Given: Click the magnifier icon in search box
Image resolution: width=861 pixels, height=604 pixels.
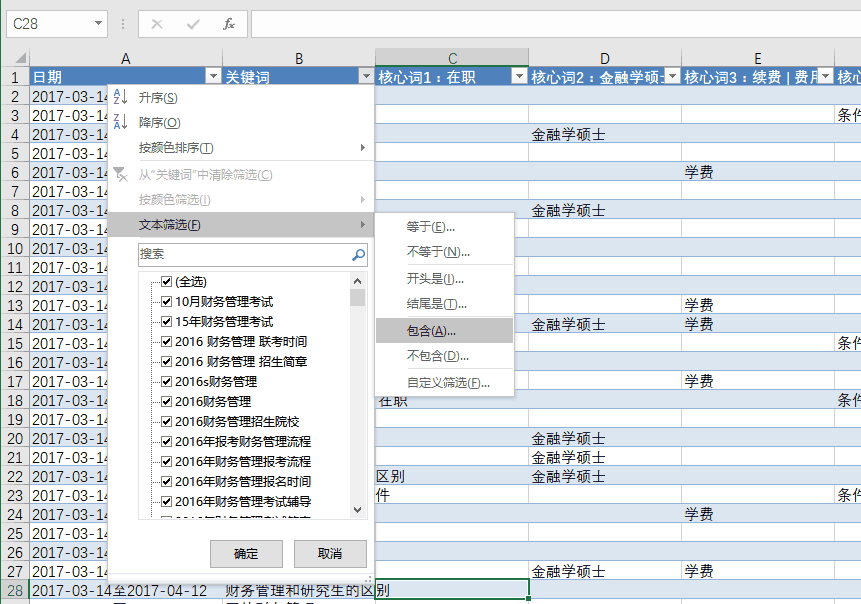Looking at the screenshot, I should [358, 256].
